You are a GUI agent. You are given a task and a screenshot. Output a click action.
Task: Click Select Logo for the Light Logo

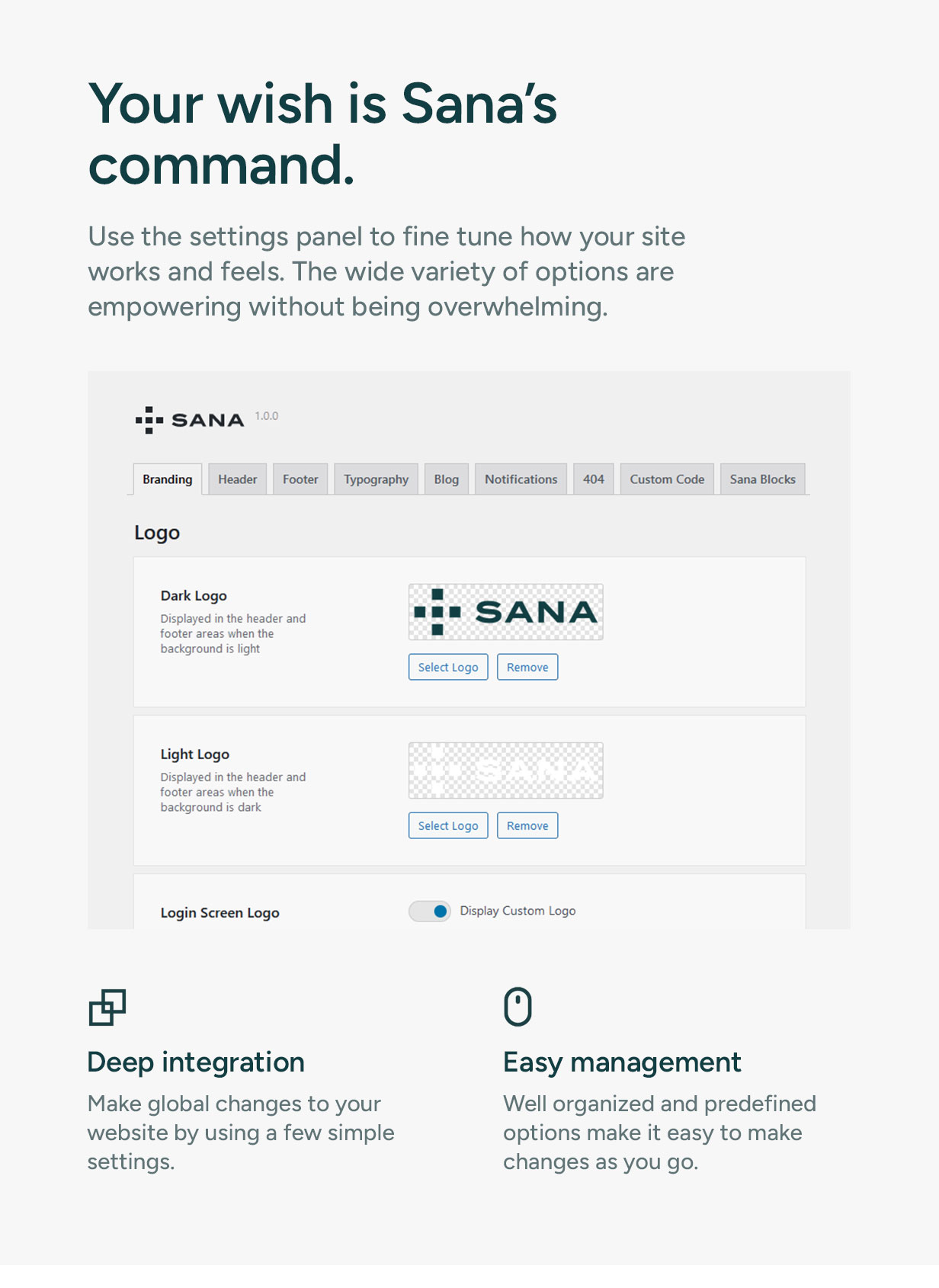[x=448, y=825]
